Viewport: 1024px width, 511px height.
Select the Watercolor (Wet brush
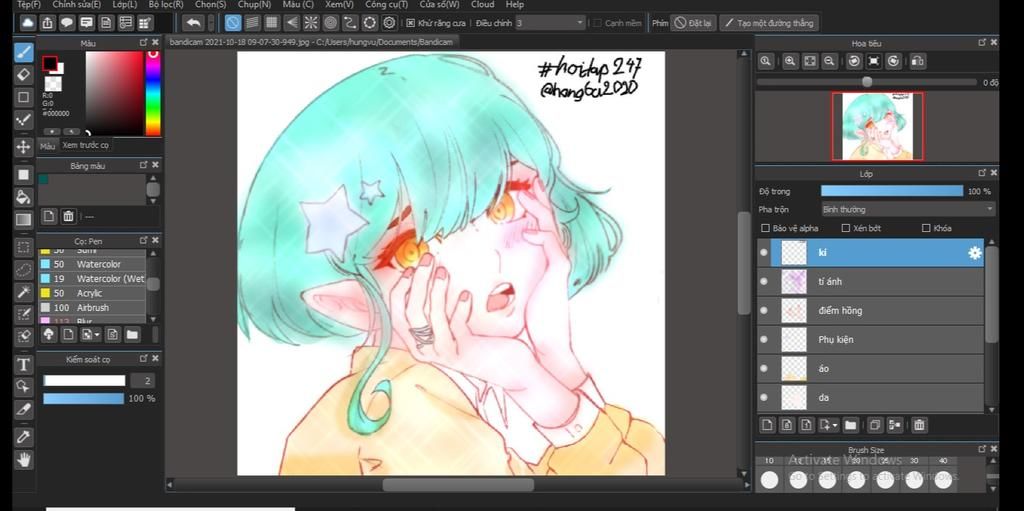(x=91, y=278)
